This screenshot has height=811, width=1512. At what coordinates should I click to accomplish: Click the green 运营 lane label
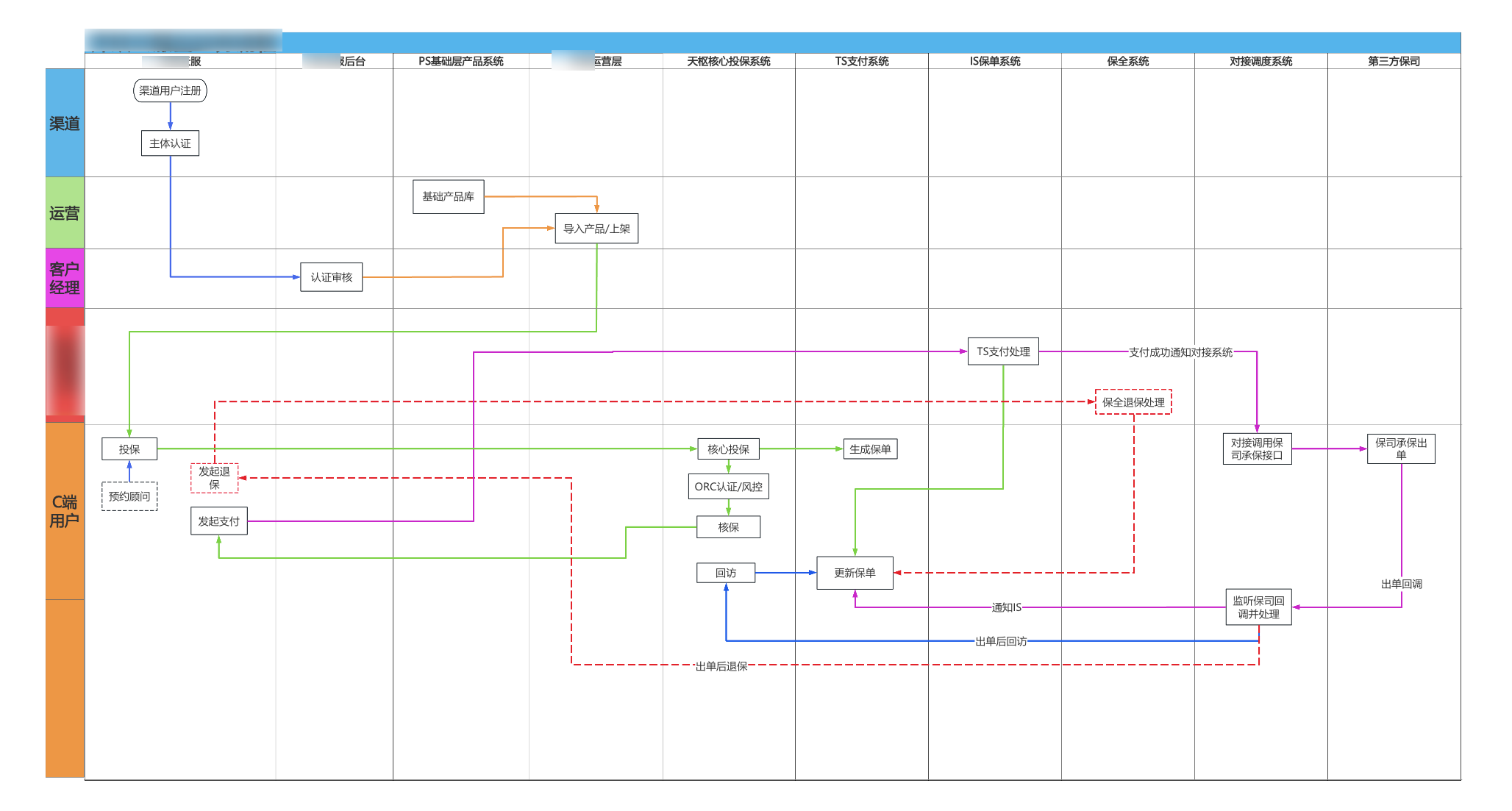click(x=65, y=213)
